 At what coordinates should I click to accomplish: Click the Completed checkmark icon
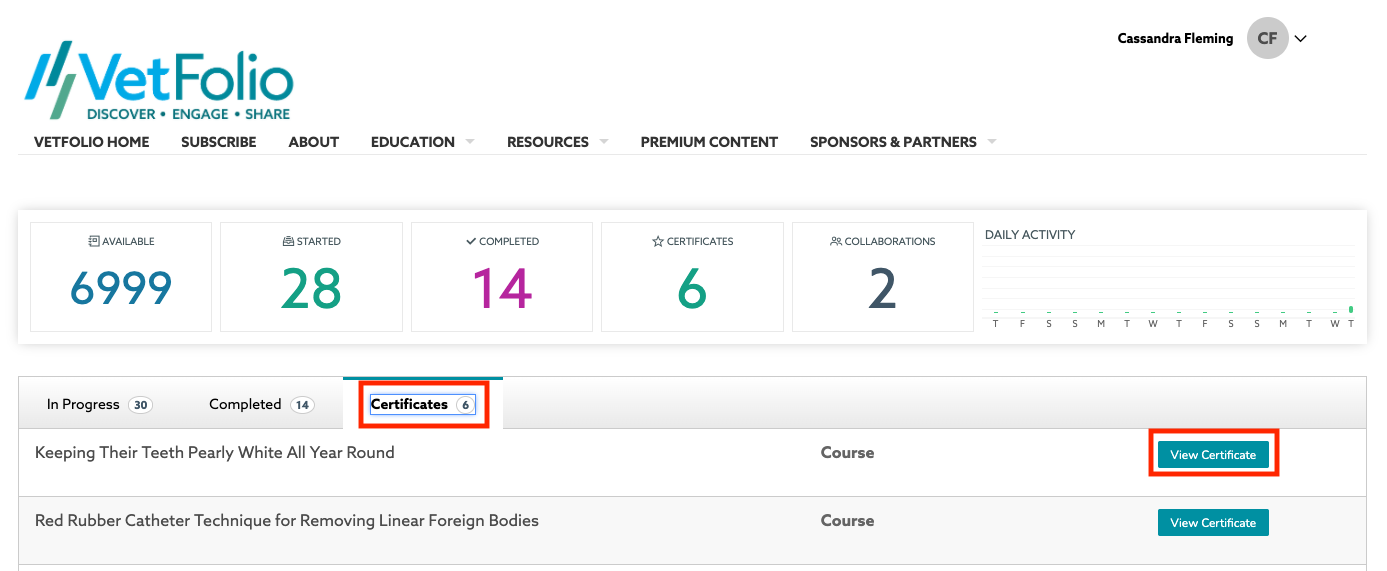pos(471,241)
